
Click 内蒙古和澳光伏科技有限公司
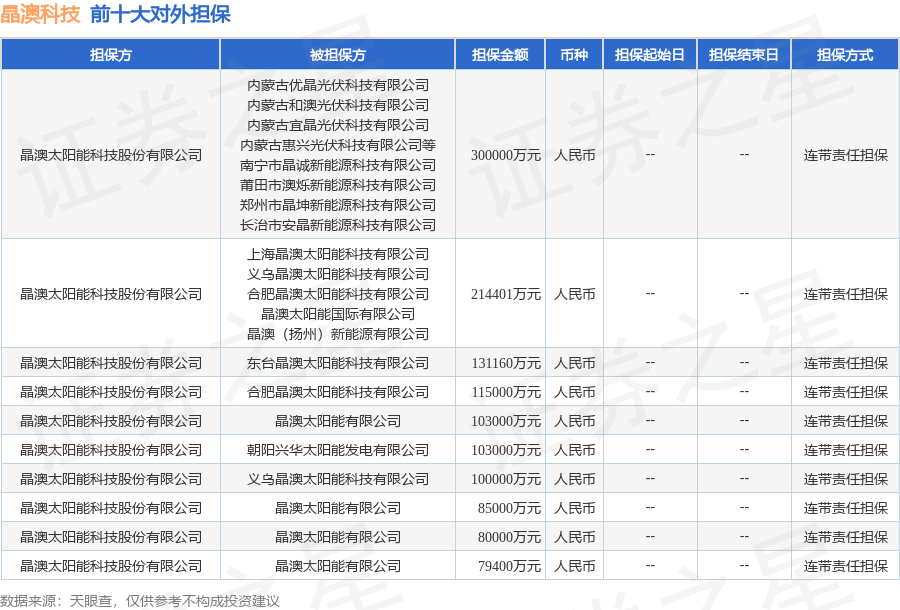[x=338, y=106]
